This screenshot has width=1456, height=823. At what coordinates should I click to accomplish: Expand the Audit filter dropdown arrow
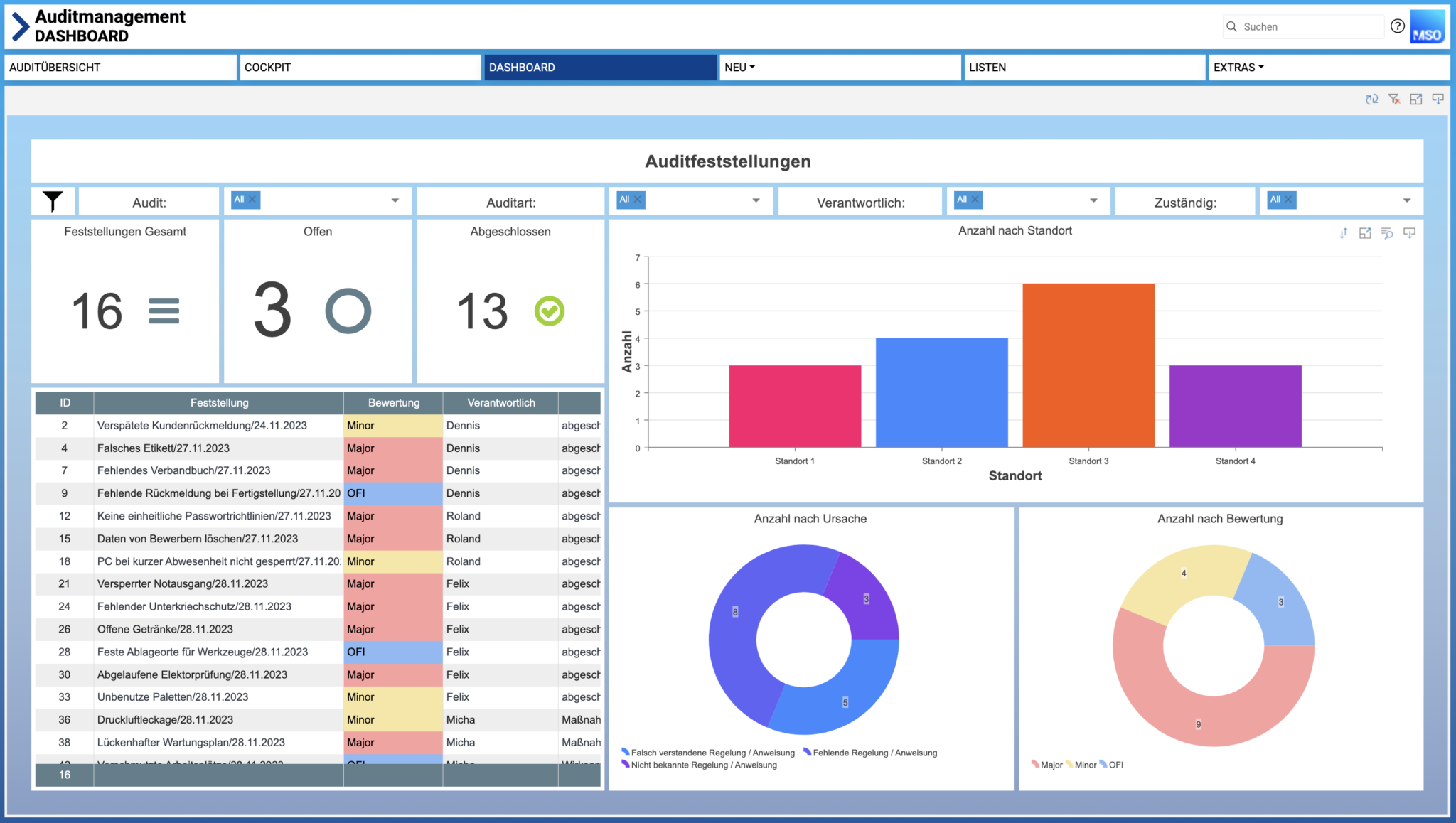pos(395,200)
